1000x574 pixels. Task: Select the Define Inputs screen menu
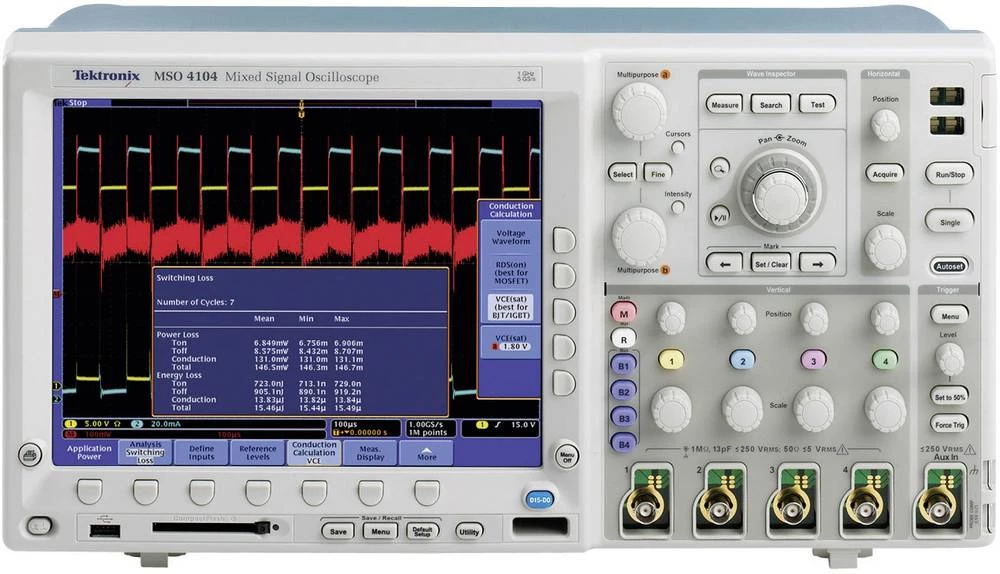(x=202, y=453)
